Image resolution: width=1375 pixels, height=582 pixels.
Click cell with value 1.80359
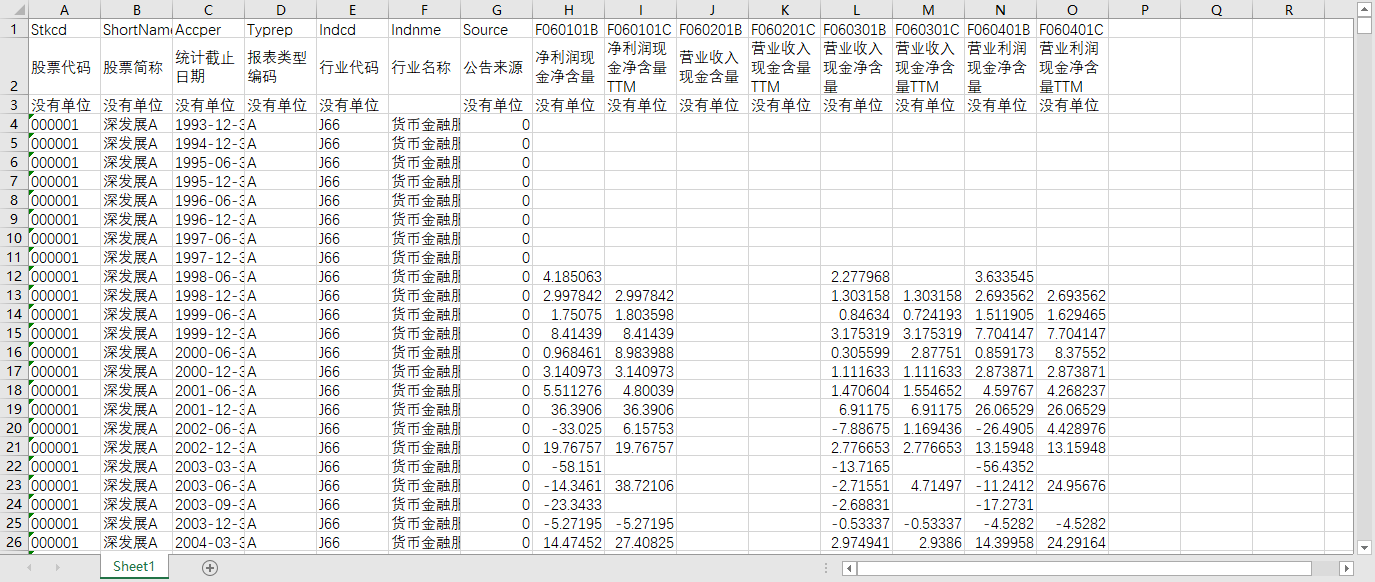coord(641,314)
